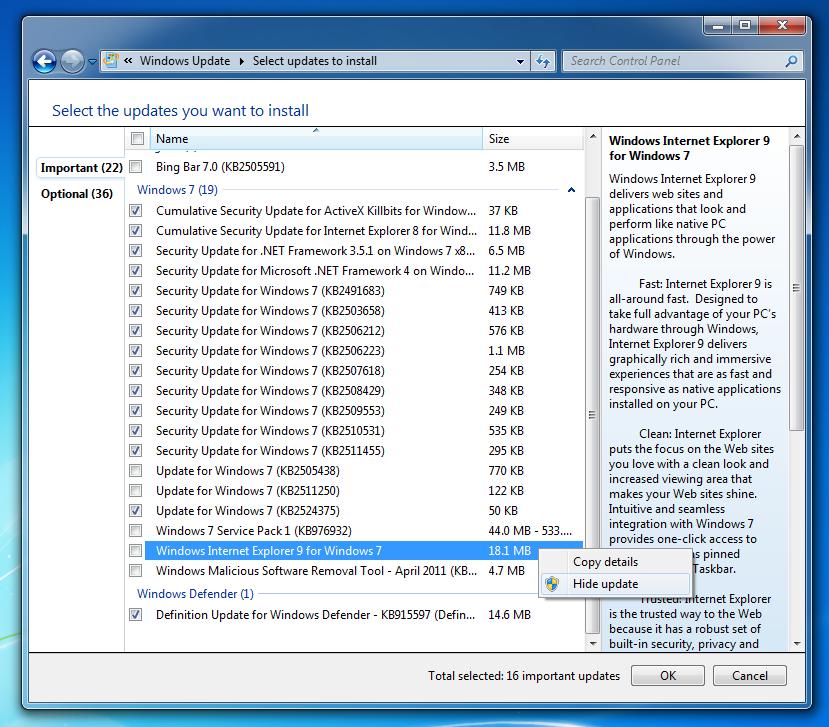Click the search magnifier icon
The image size is (829, 727).
[x=791, y=61]
